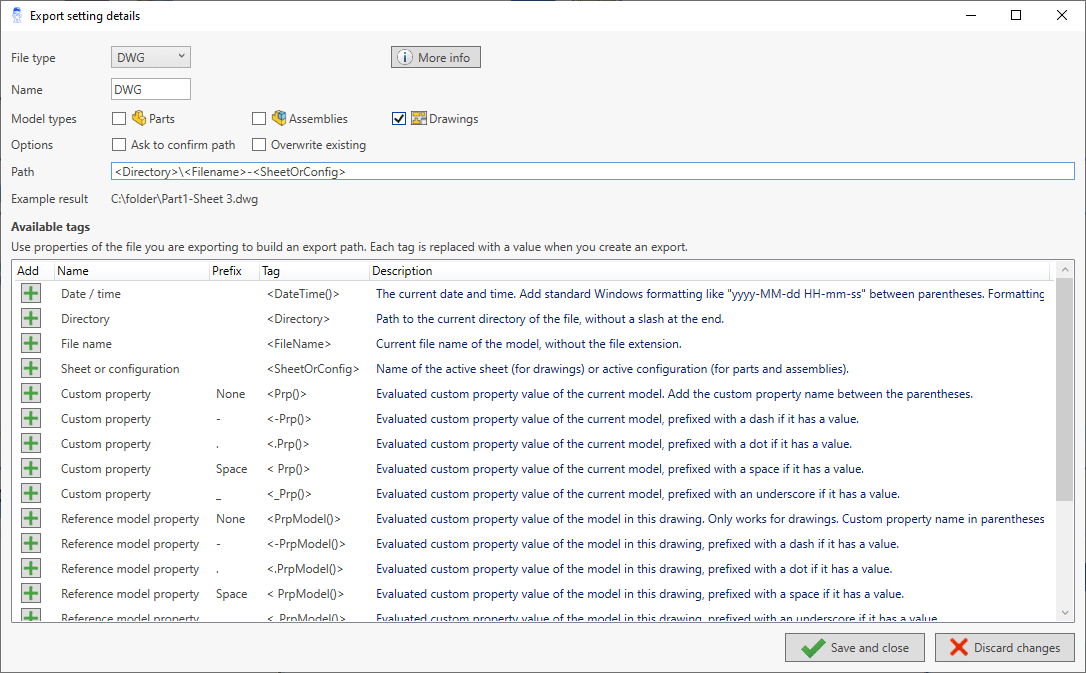
Task: Click the More info button
Action: pos(435,57)
